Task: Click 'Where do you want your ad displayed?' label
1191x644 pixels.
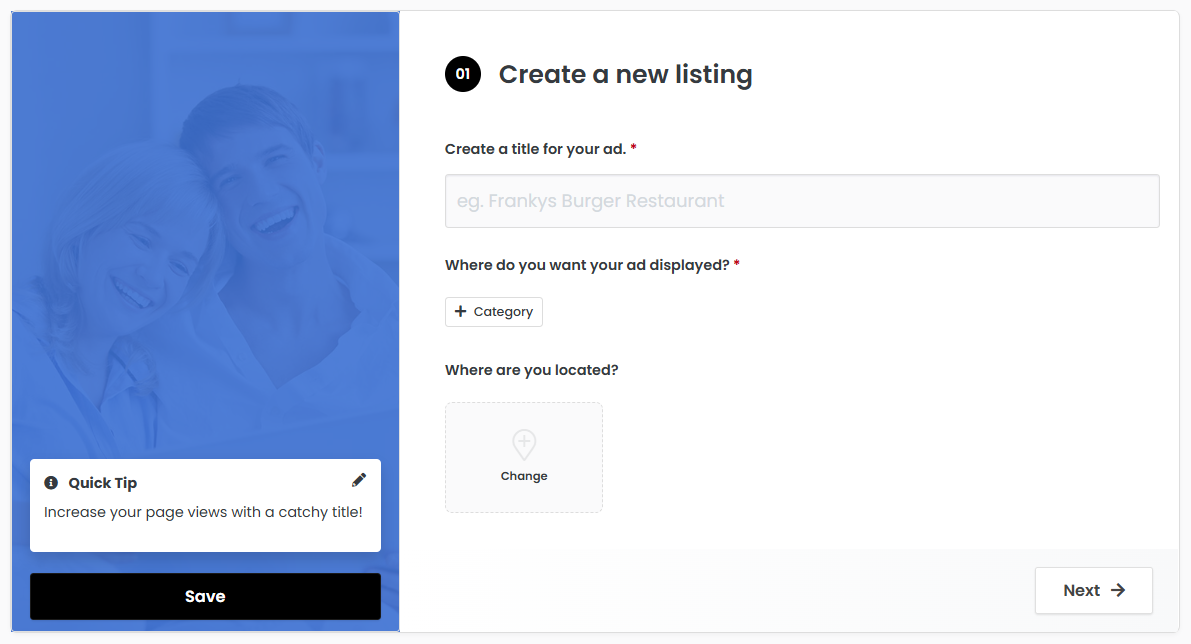Action: (587, 265)
